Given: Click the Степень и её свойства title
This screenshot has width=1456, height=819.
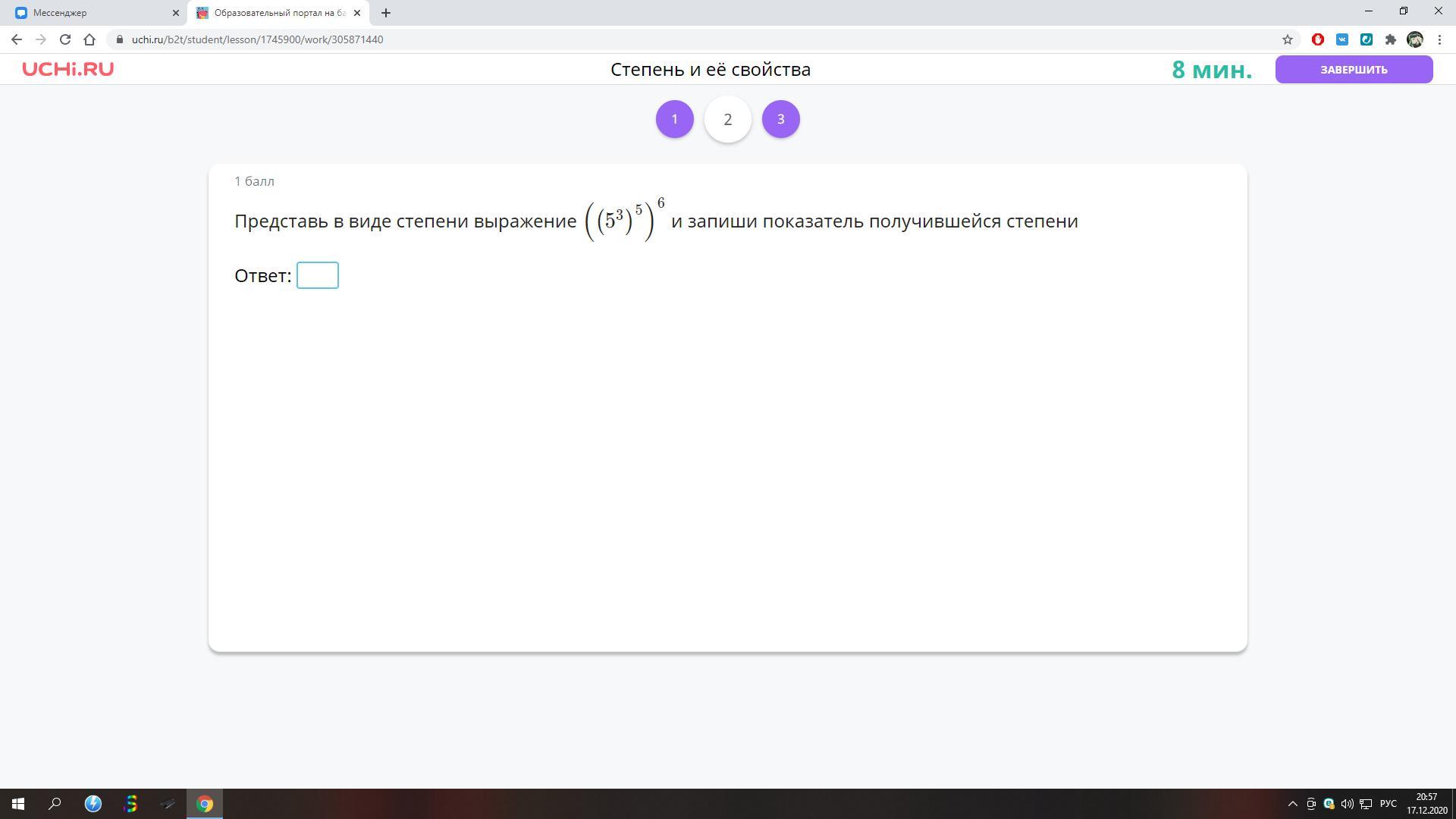Looking at the screenshot, I should (x=711, y=69).
